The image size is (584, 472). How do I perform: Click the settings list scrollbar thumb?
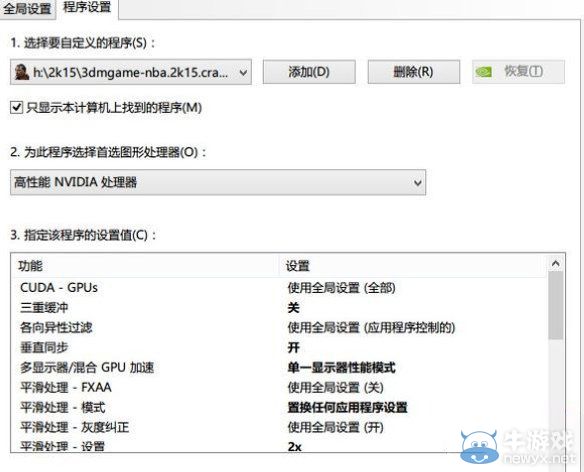pyautogui.click(x=556, y=306)
